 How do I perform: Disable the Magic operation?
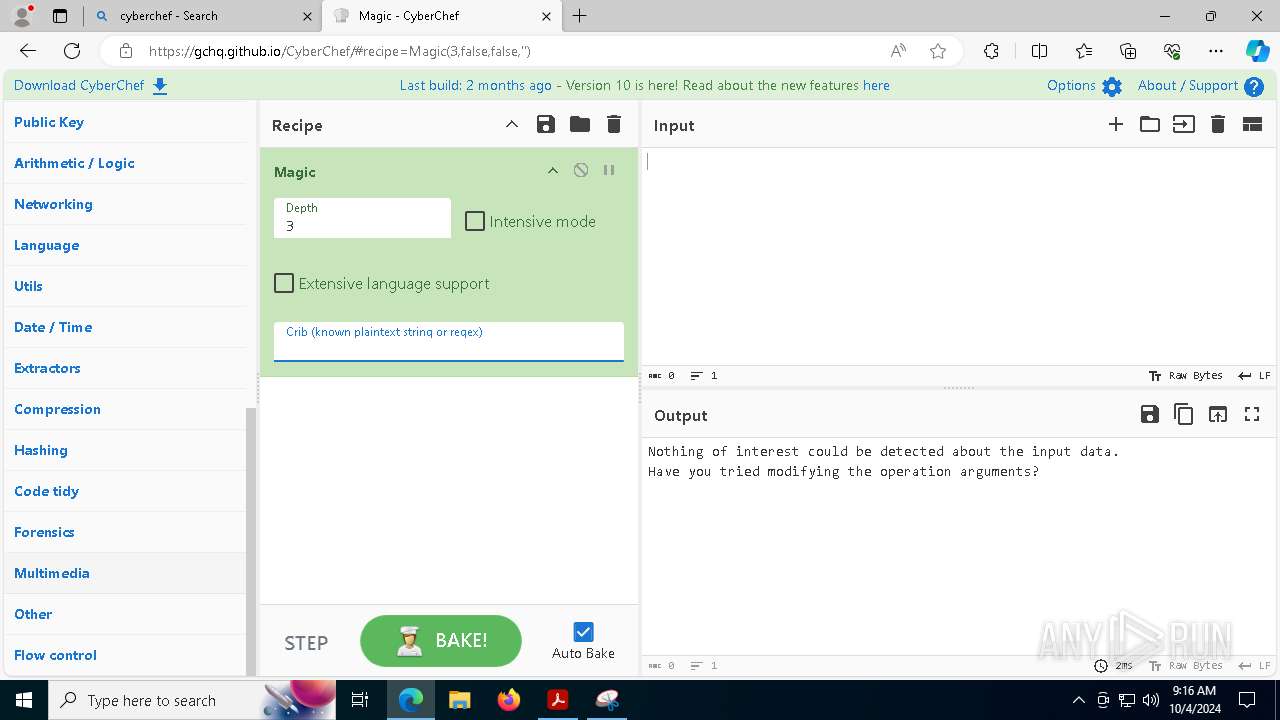[581, 170]
